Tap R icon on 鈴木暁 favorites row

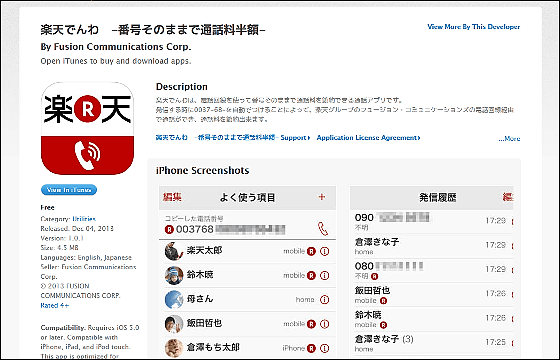[311, 275]
